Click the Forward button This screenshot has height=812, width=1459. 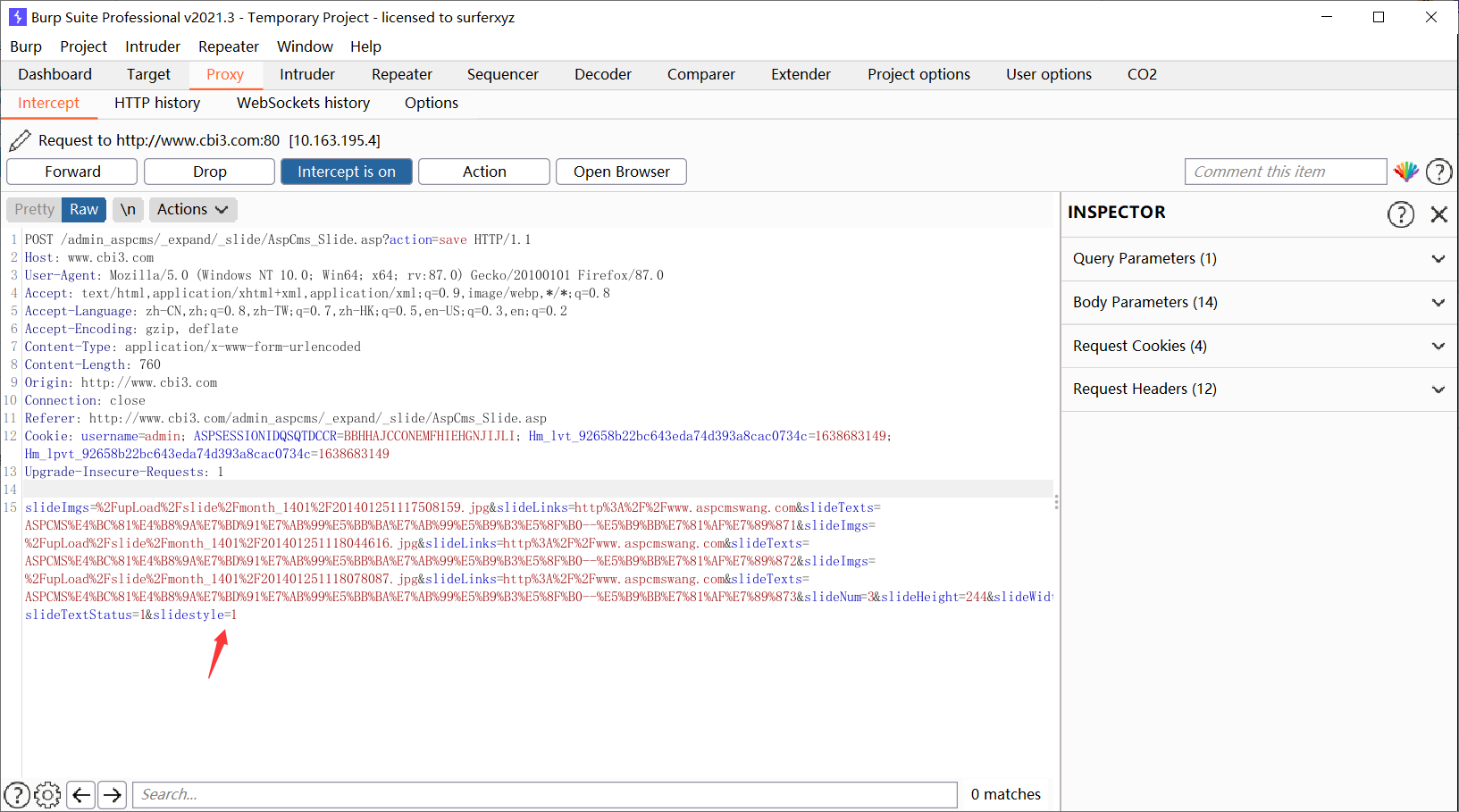tap(72, 172)
